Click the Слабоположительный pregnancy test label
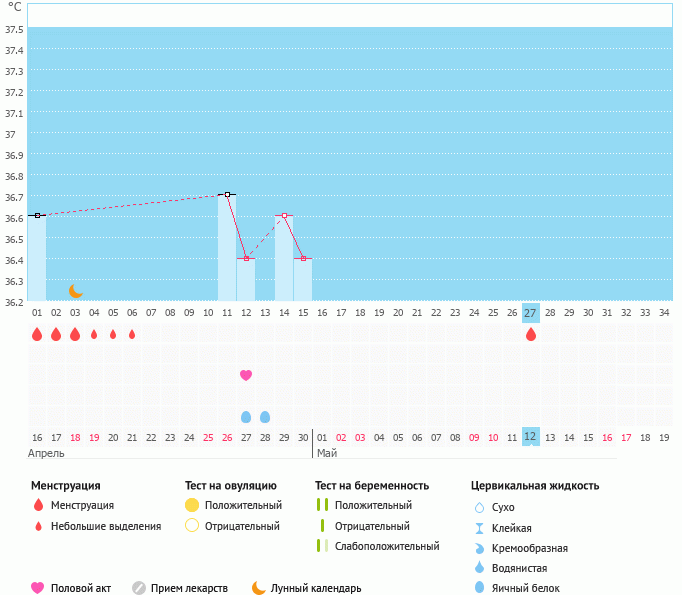 pos(387,546)
